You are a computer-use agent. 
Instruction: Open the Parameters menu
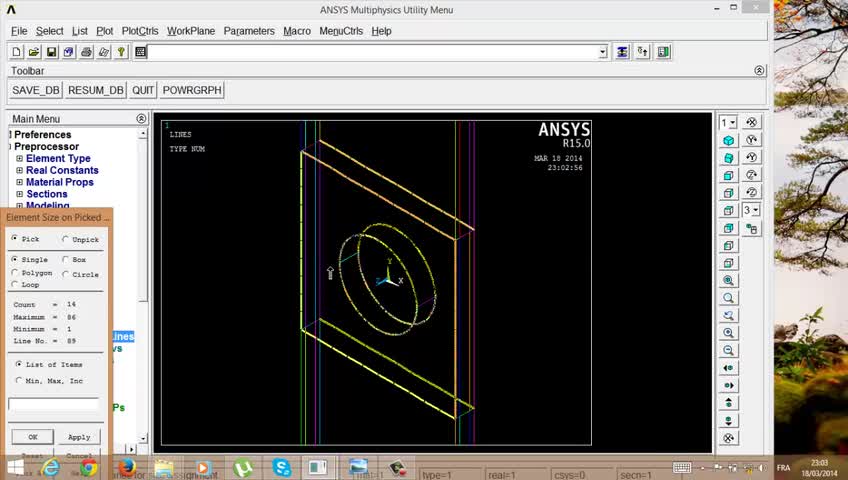(249, 31)
